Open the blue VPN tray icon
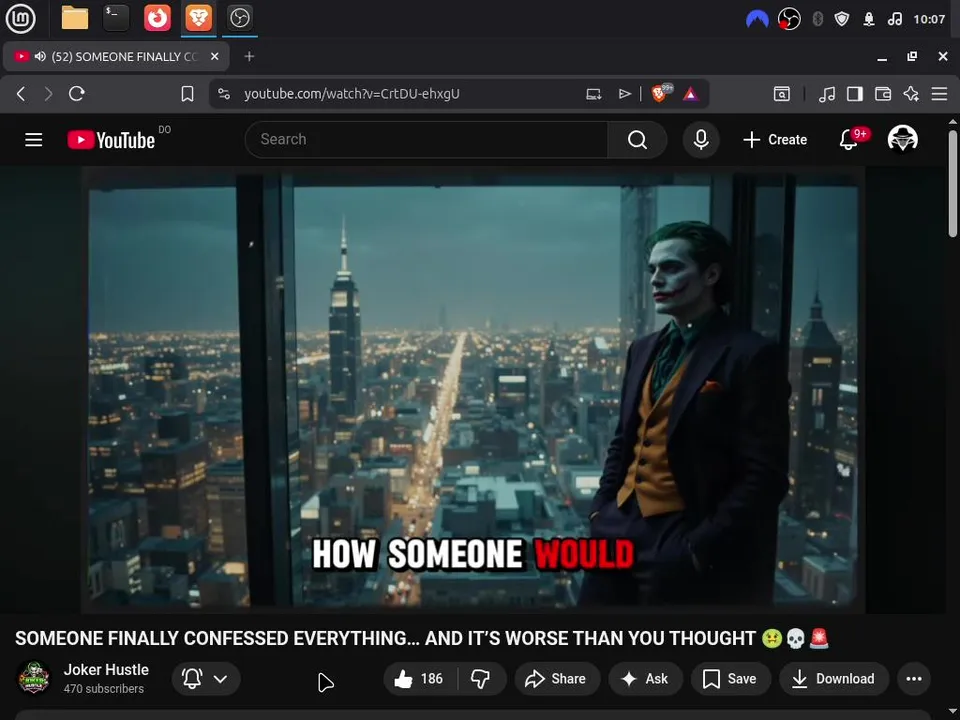 (757, 20)
